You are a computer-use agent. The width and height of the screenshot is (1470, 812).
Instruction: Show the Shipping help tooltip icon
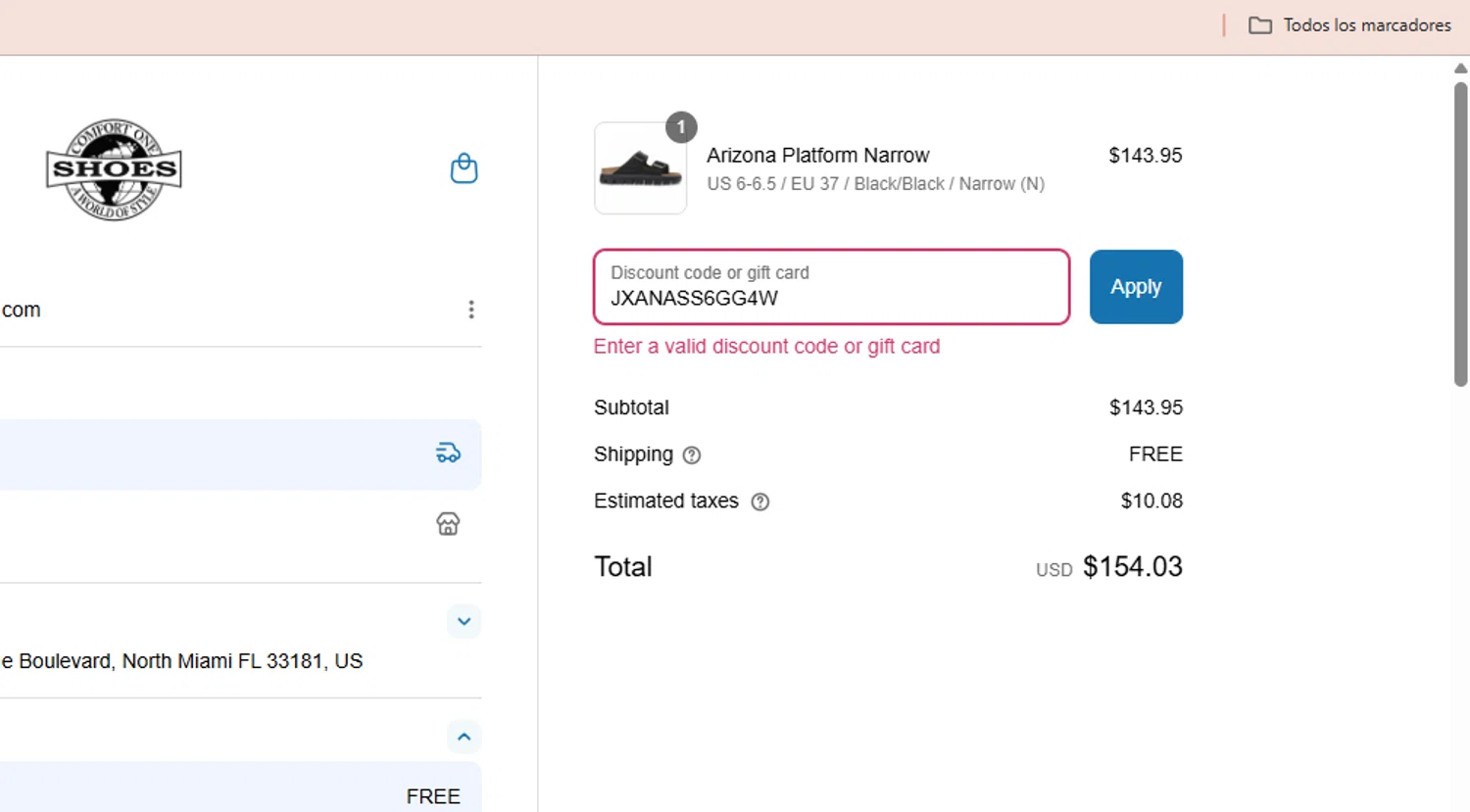[692, 455]
